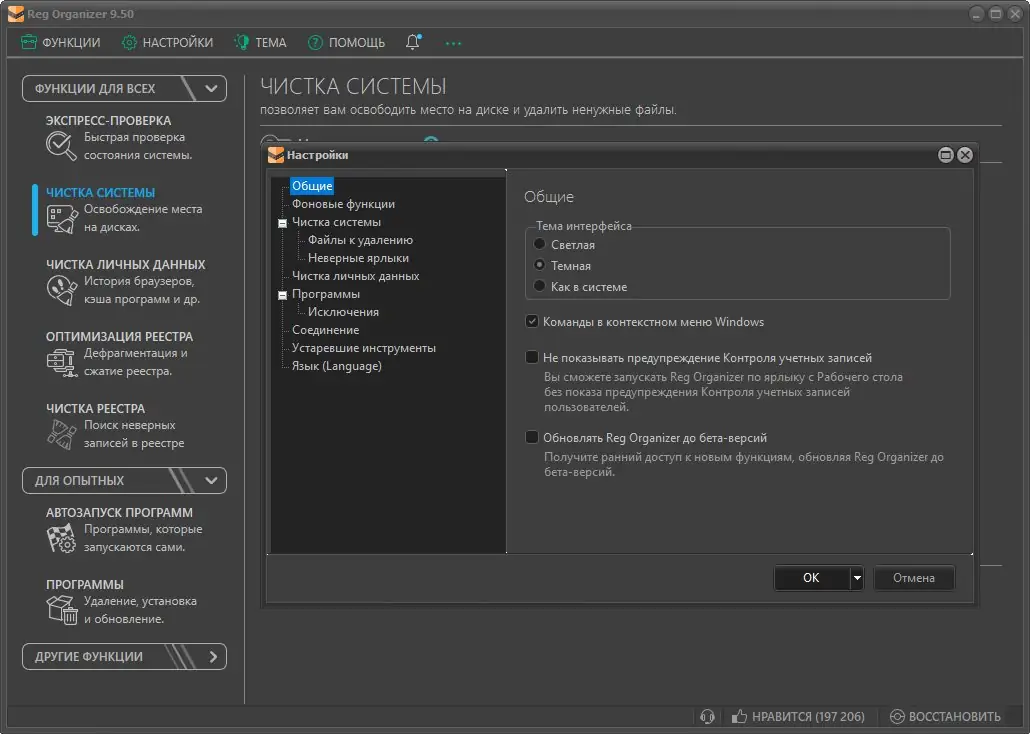Click the Восстановить button in status bar
Screen dimensions: 1030x734
coord(945,716)
